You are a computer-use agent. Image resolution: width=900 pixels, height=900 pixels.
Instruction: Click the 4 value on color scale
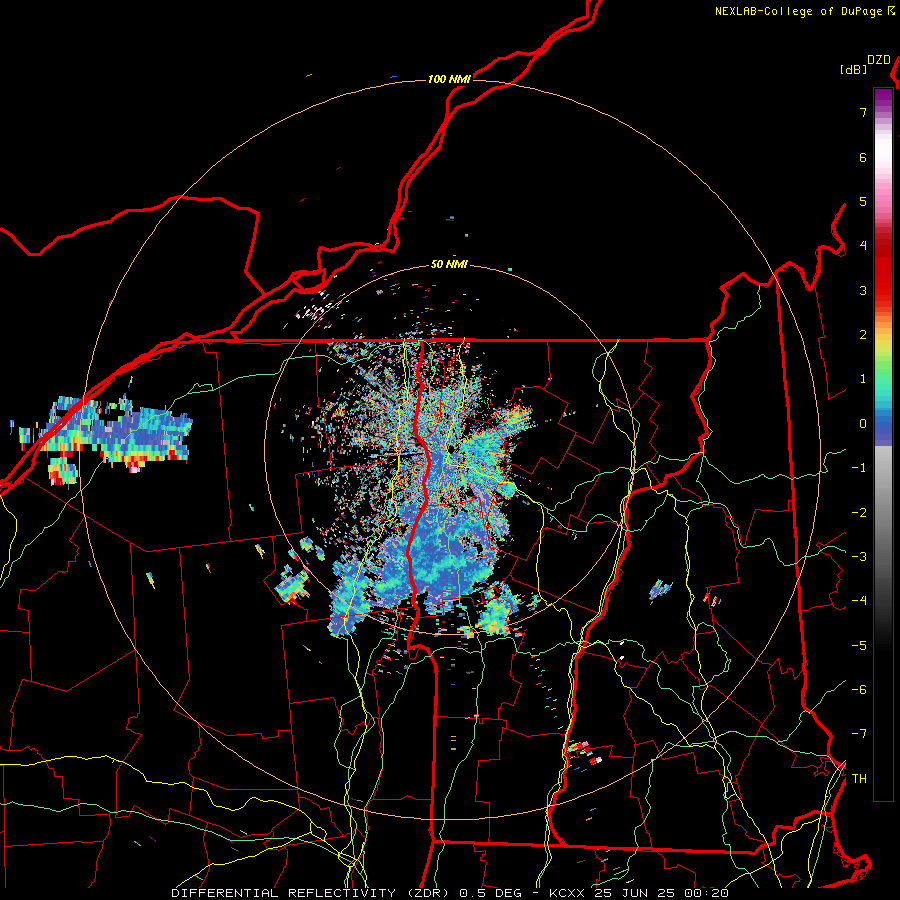click(863, 246)
